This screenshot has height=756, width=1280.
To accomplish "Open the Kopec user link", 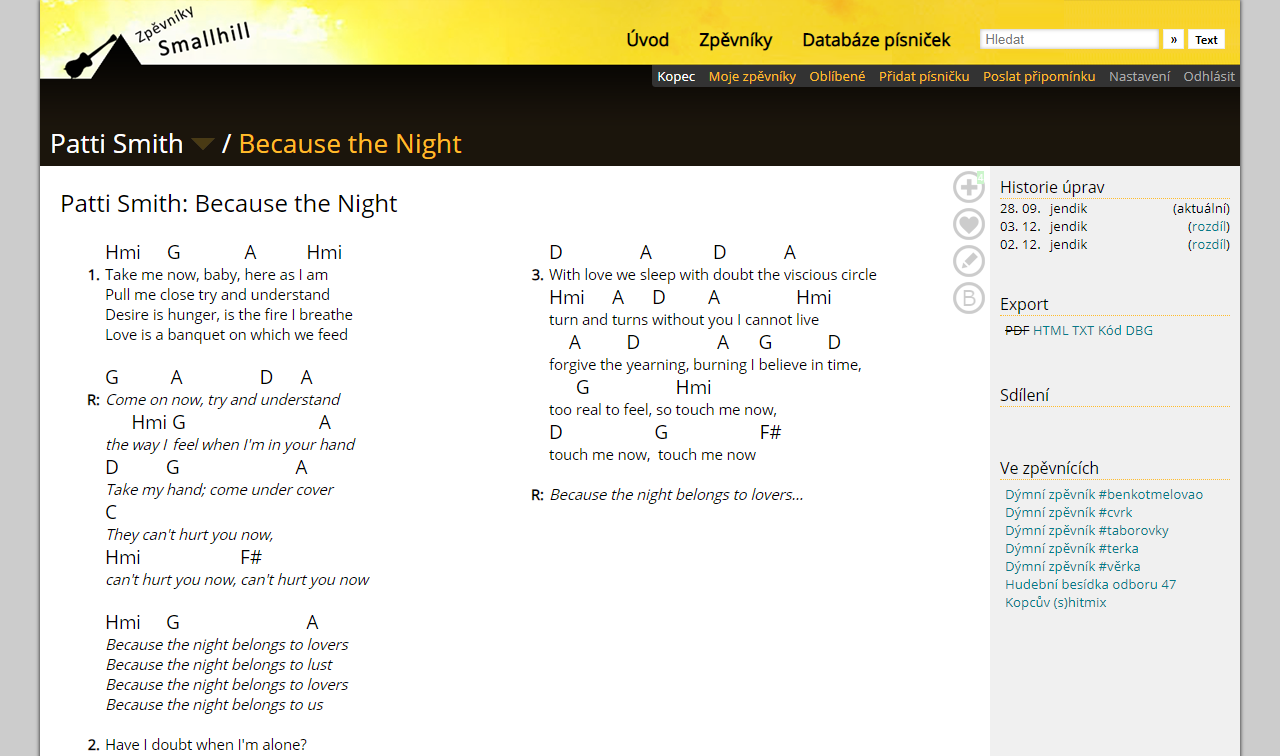I will pos(676,76).
